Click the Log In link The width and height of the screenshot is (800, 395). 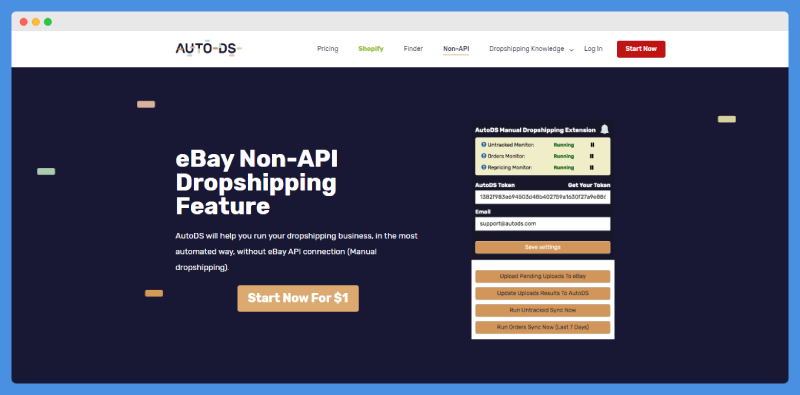(593, 49)
